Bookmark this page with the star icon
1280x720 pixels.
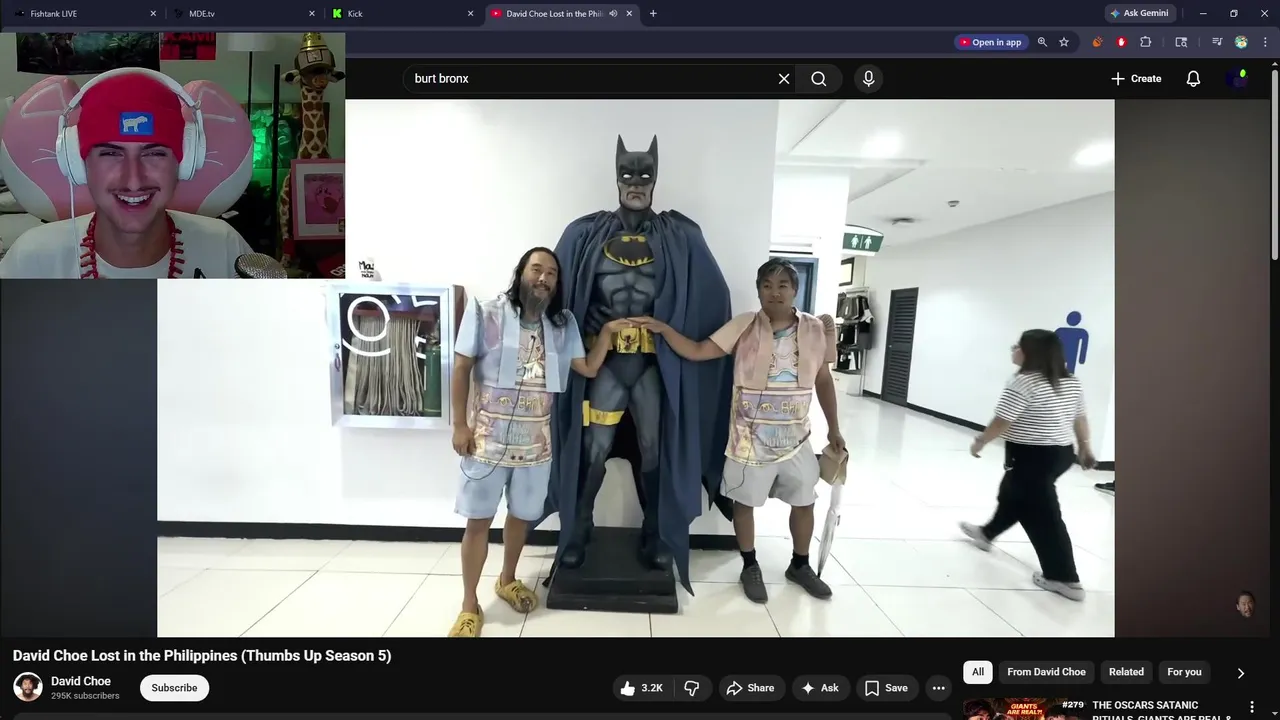pyautogui.click(x=1064, y=42)
